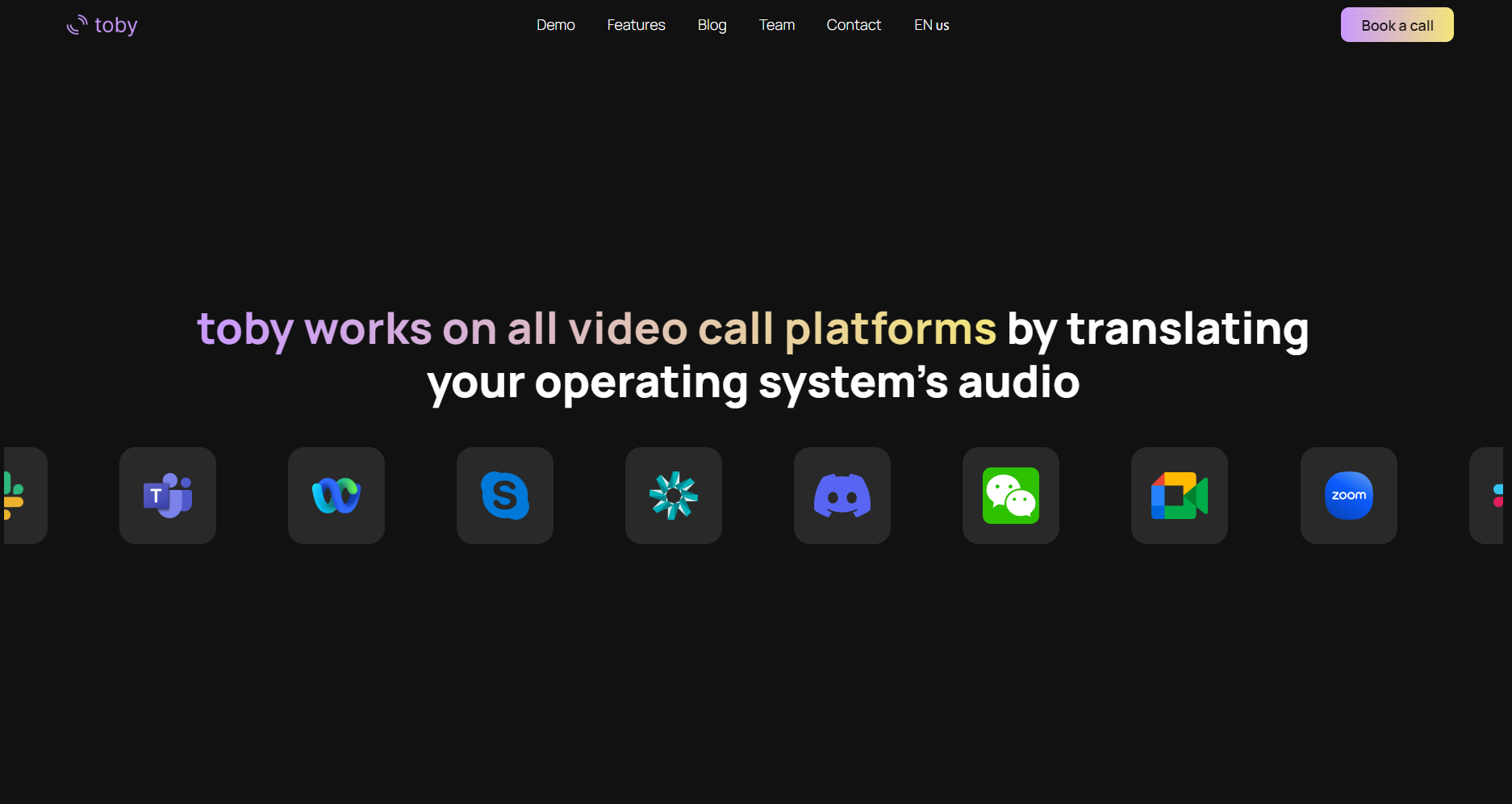
Task: Click the Skype logo tile
Action: click(x=505, y=496)
